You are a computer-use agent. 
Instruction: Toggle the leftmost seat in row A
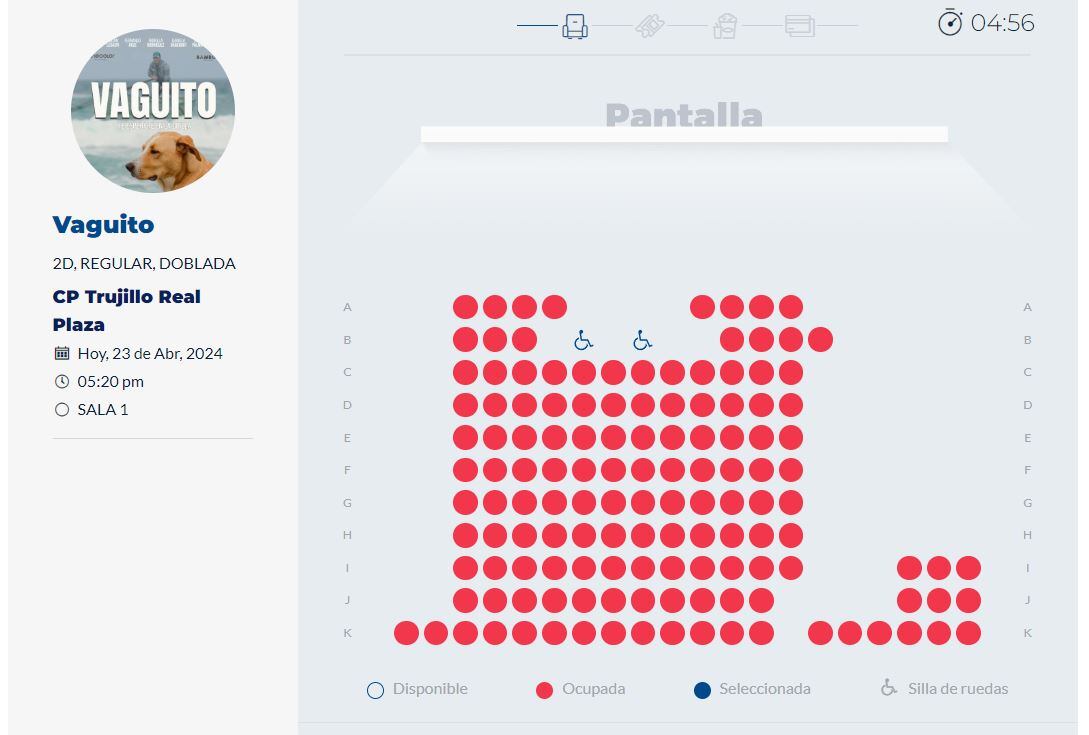465,307
